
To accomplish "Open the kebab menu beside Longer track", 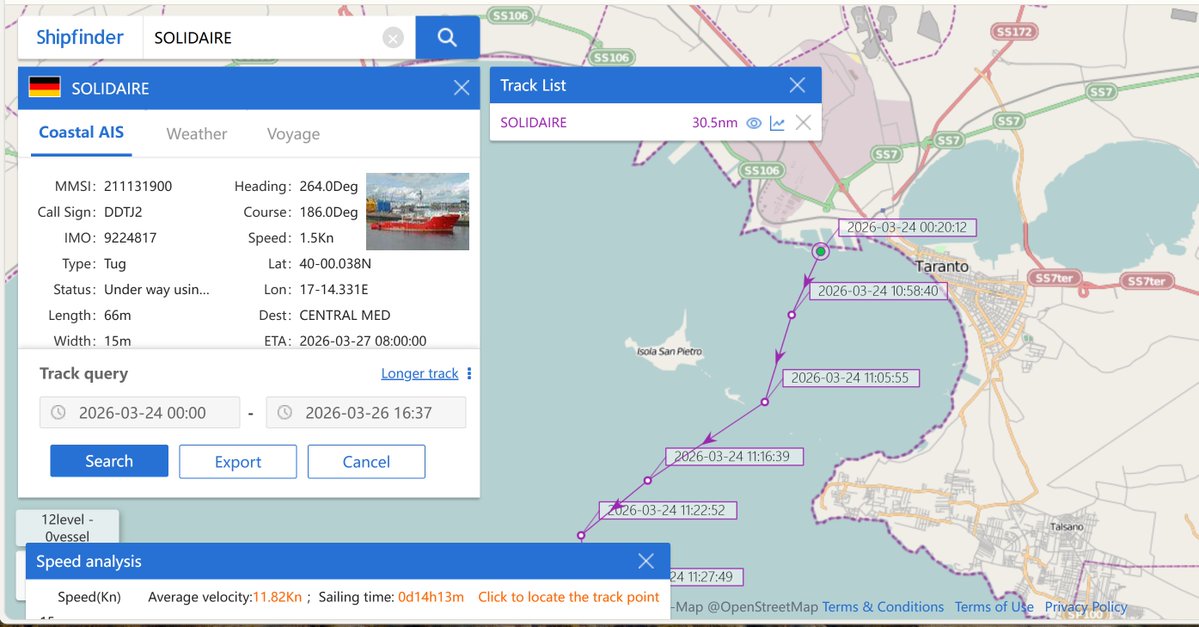I will 466,373.
